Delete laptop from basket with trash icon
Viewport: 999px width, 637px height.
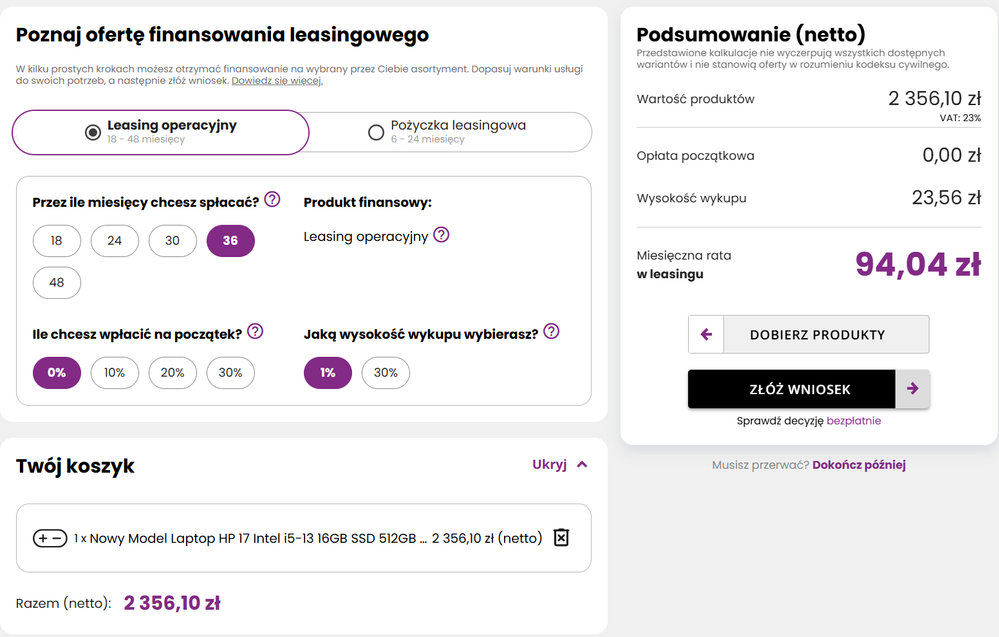[x=561, y=538]
